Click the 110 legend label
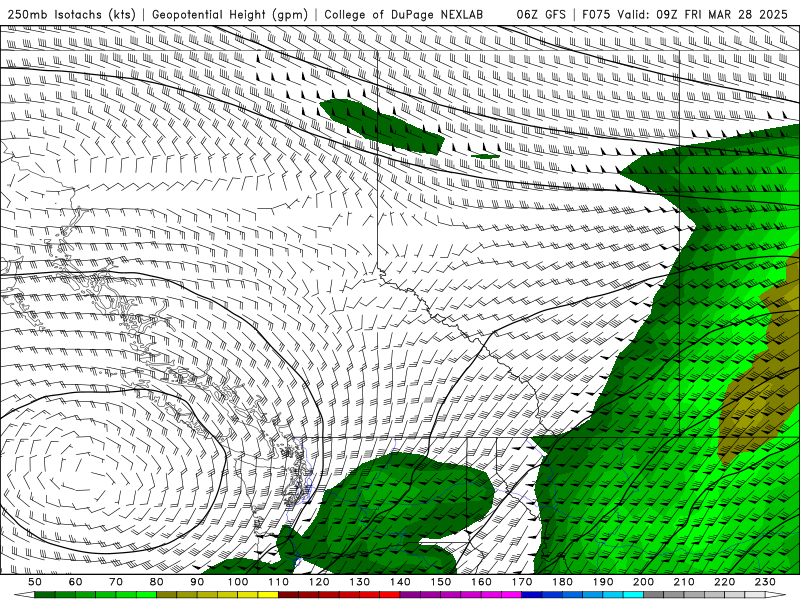800x600 pixels. 279,582
